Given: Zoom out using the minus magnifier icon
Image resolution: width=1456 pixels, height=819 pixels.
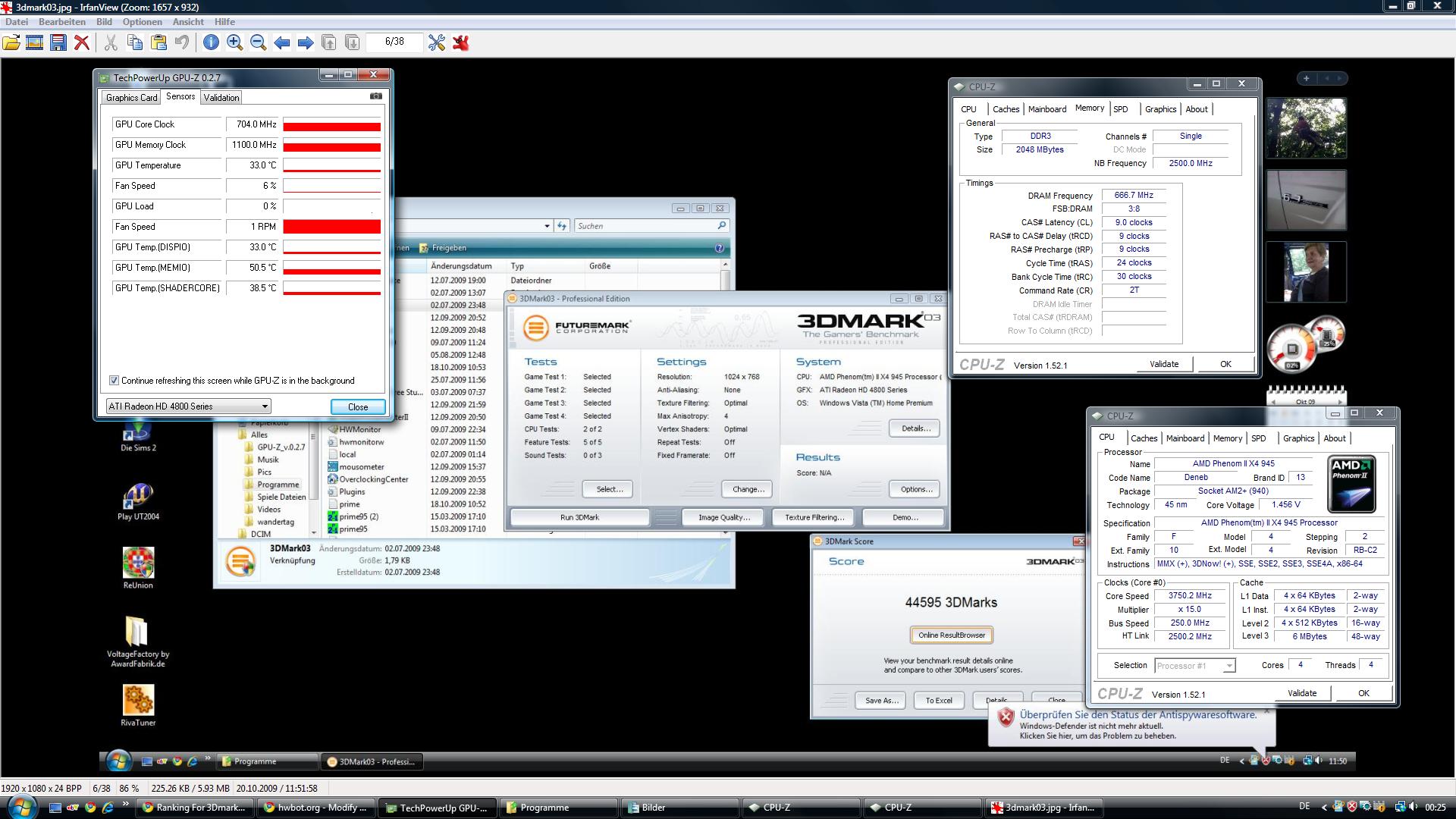Looking at the screenshot, I should [x=259, y=42].
